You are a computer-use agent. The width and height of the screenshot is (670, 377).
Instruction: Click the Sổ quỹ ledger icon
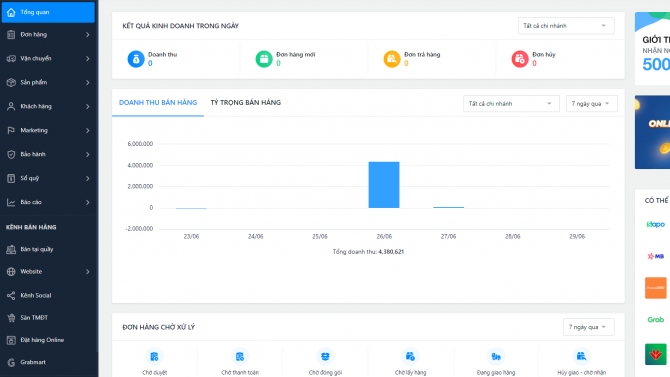pos(11,178)
